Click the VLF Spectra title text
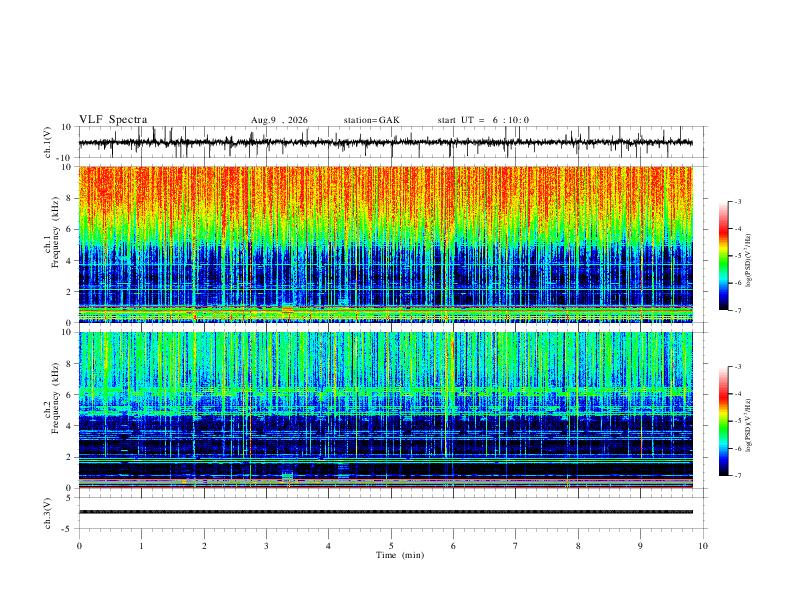The height and width of the screenshot is (612, 792). [x=113, y=120]
